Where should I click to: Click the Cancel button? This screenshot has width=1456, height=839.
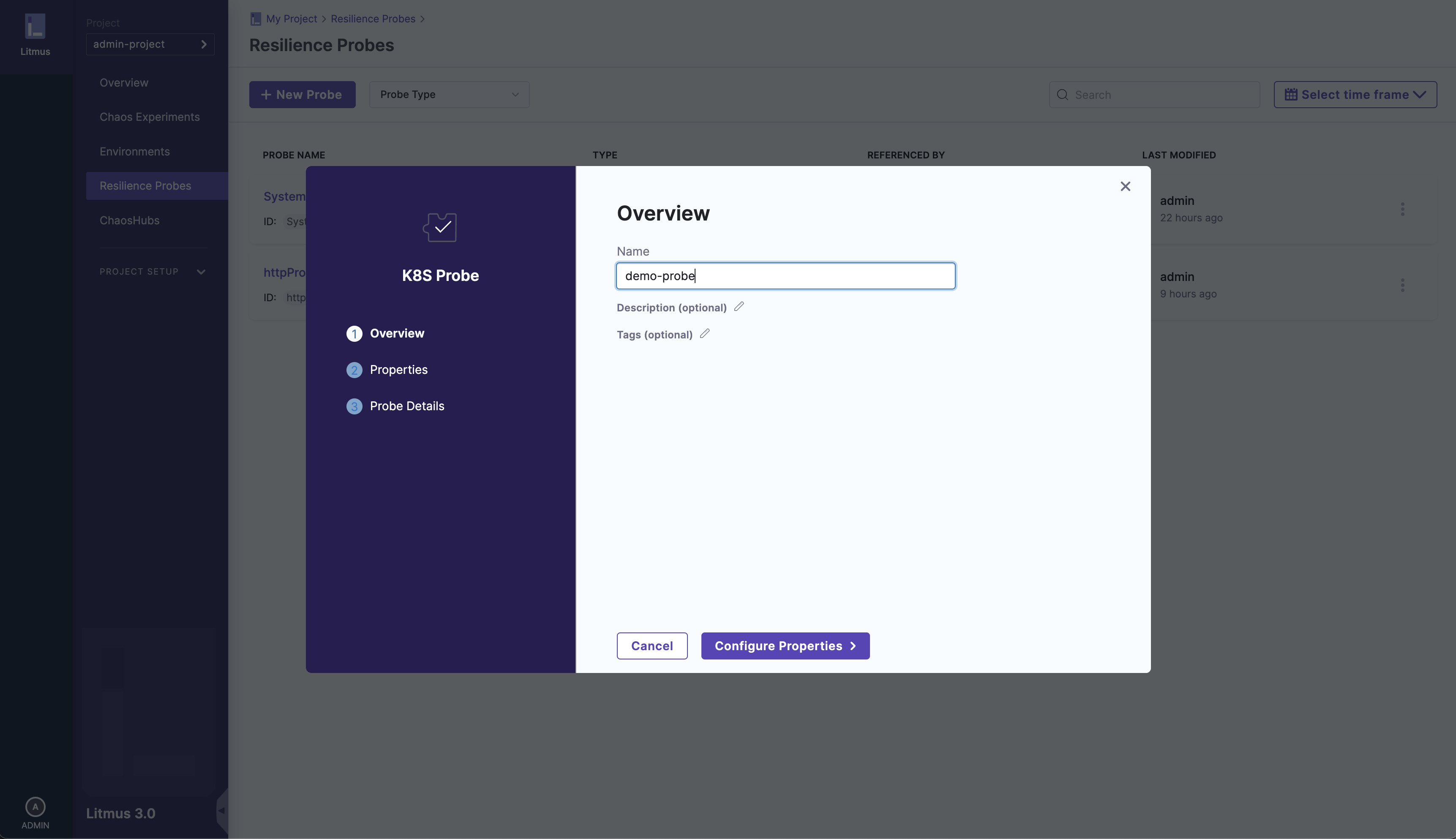point(652,646)
